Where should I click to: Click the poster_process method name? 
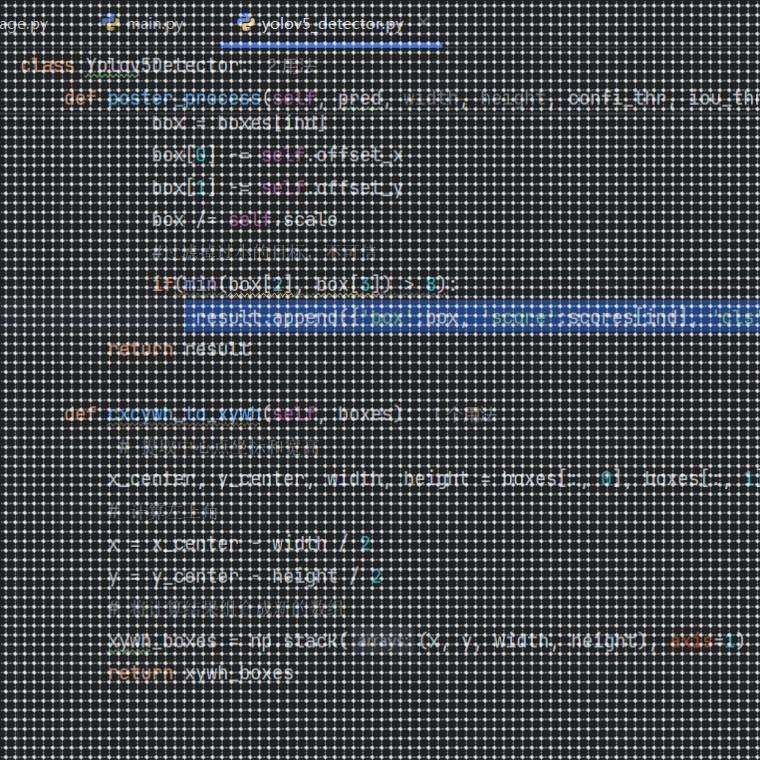pyautogui.click(x=184, y=98)
